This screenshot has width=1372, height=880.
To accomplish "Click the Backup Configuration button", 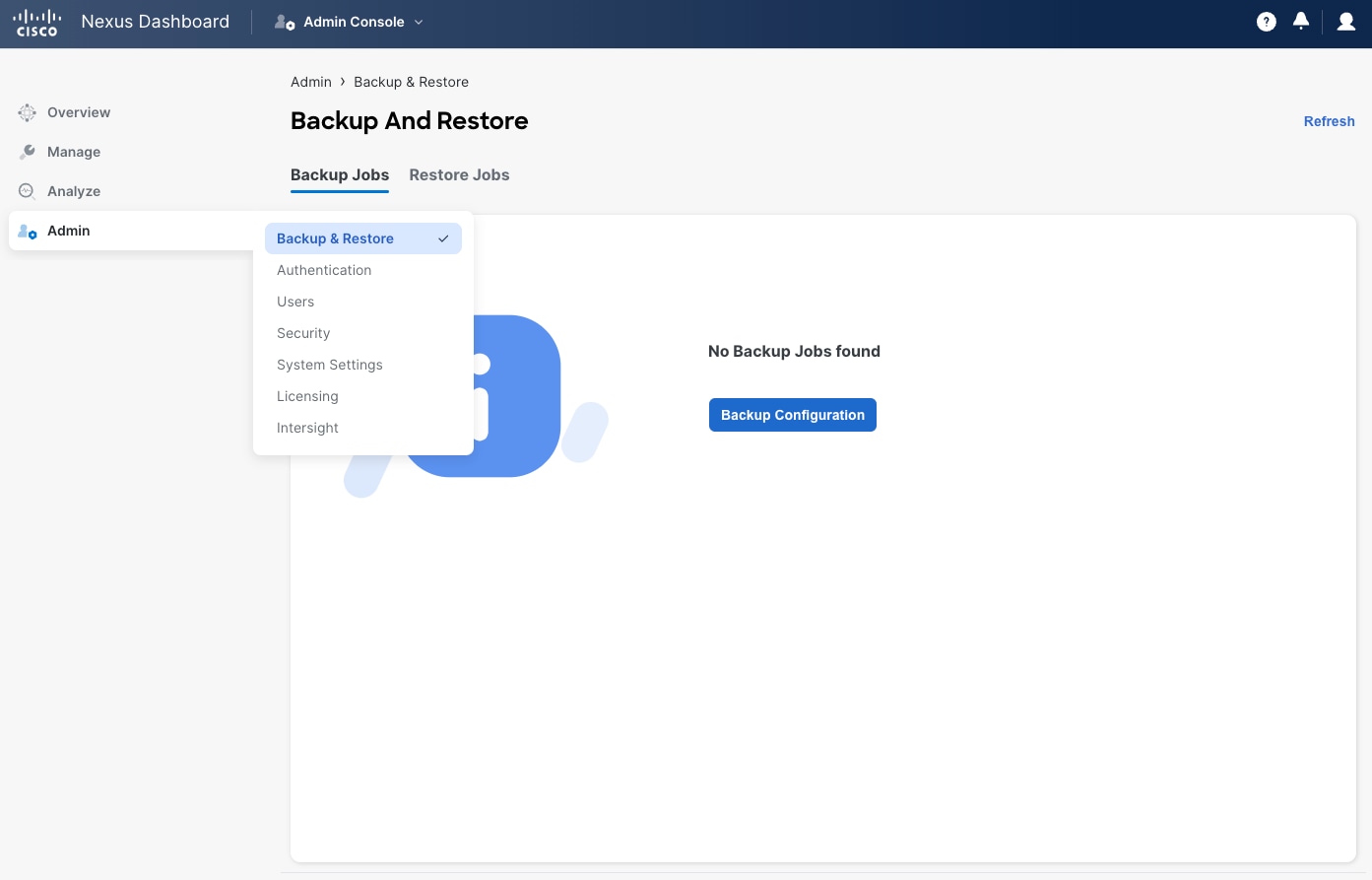I will (x=793, y=415).
